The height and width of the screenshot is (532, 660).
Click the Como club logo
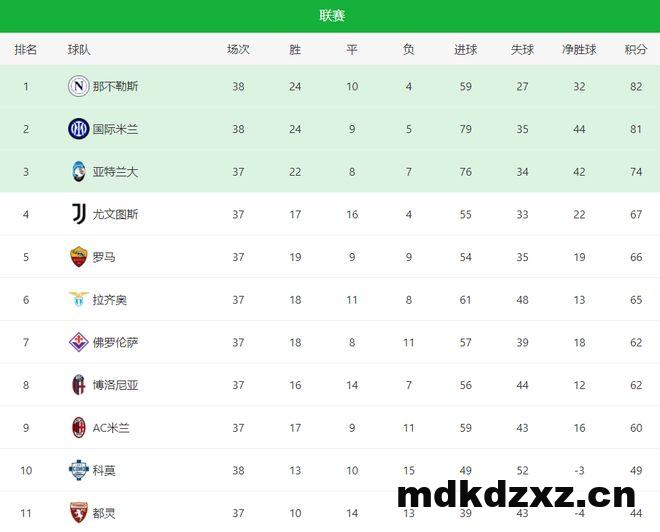click(78, 470)
